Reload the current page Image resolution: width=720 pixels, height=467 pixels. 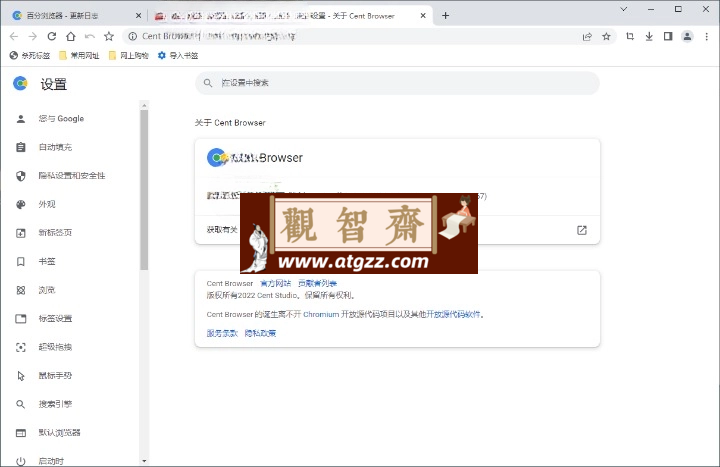(52, 36)
